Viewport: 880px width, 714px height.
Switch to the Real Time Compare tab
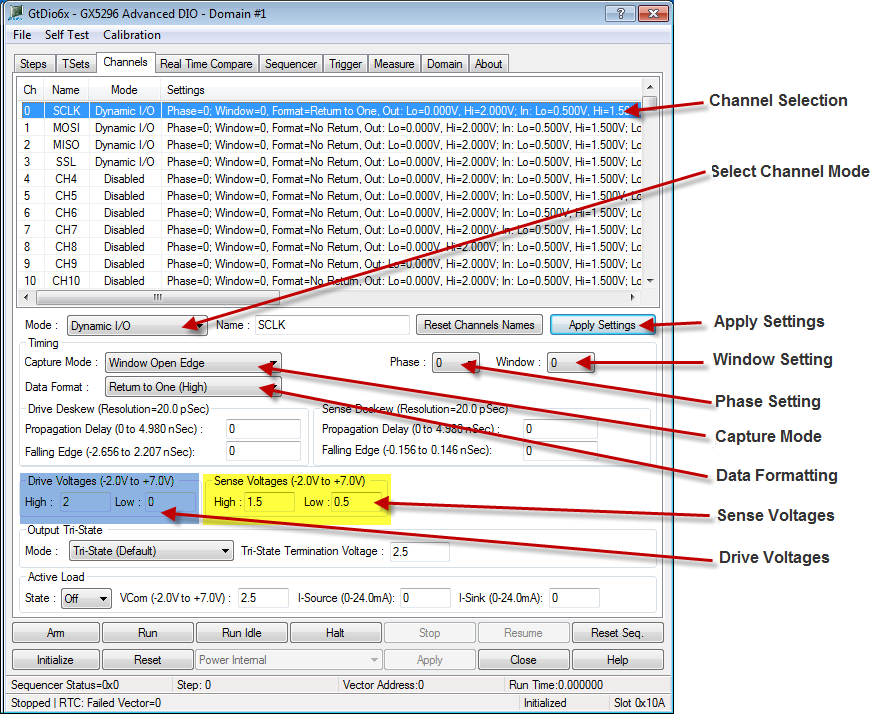pos(206,64)
